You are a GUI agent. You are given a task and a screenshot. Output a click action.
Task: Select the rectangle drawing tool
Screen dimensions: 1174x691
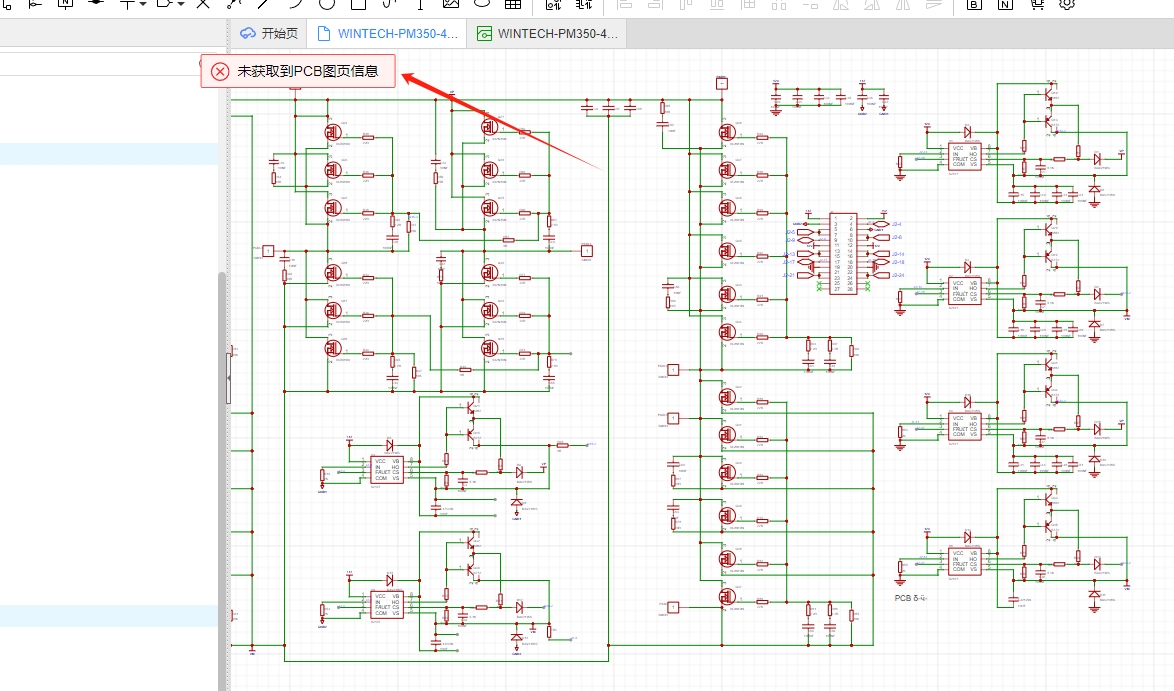[x=358, y=4]
